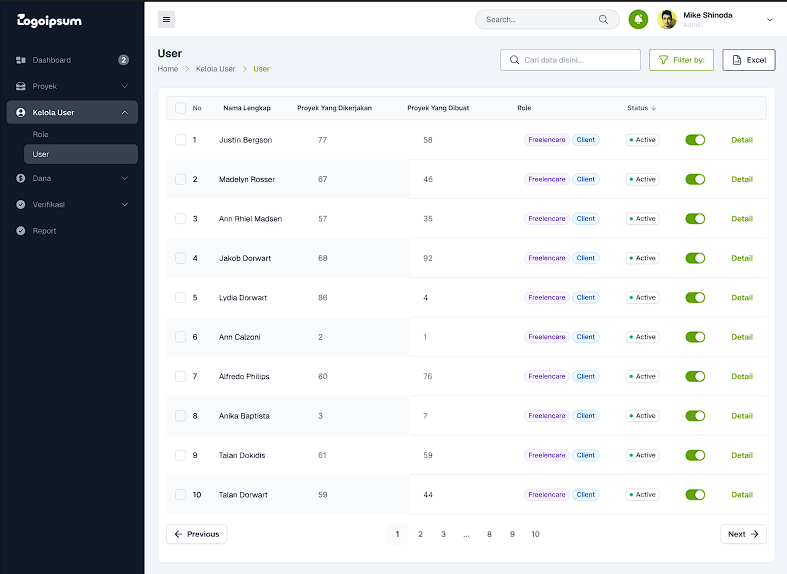
Task: Click the funnel filter icon
Action: tap(663, 60)
